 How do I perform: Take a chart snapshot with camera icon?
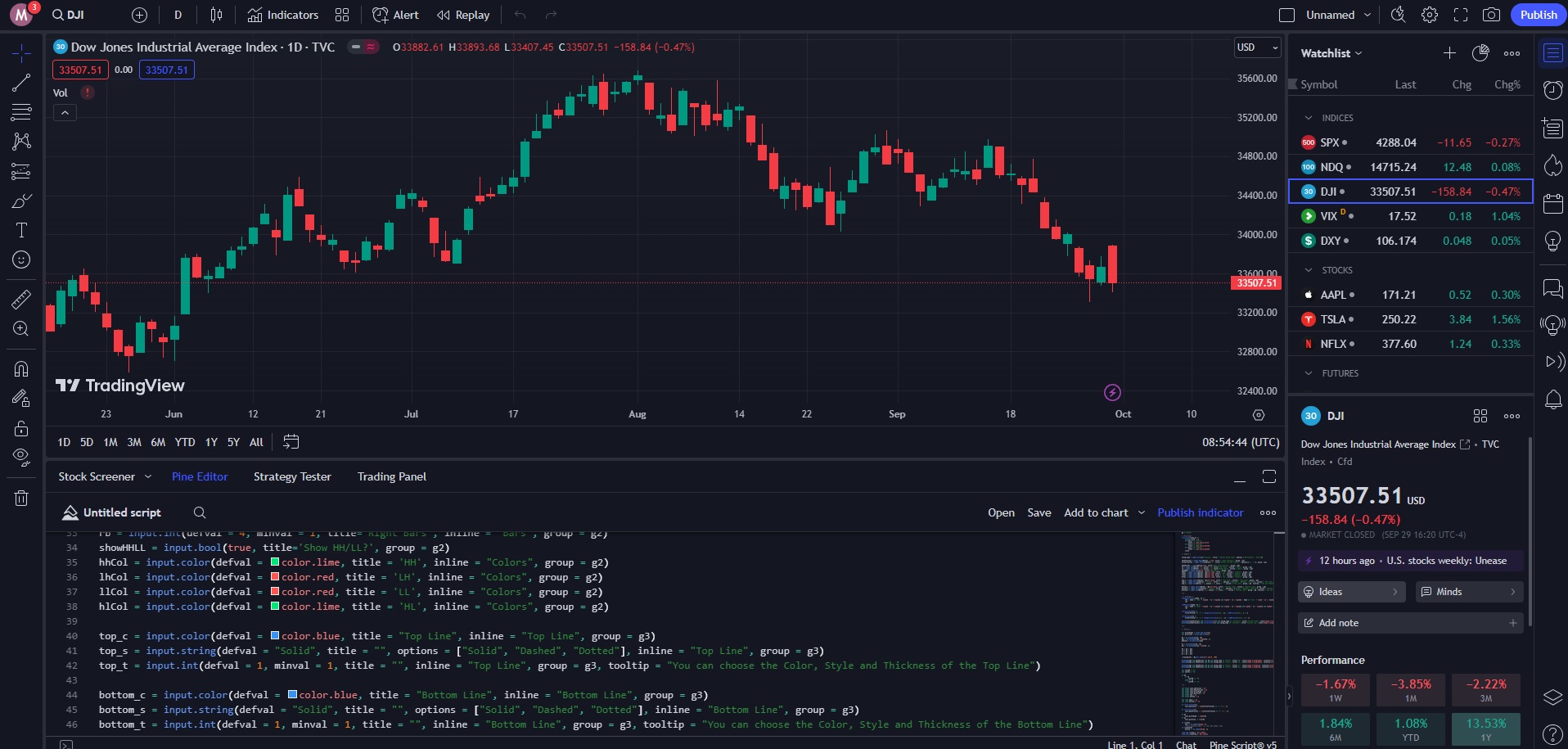click(1491, 15)
